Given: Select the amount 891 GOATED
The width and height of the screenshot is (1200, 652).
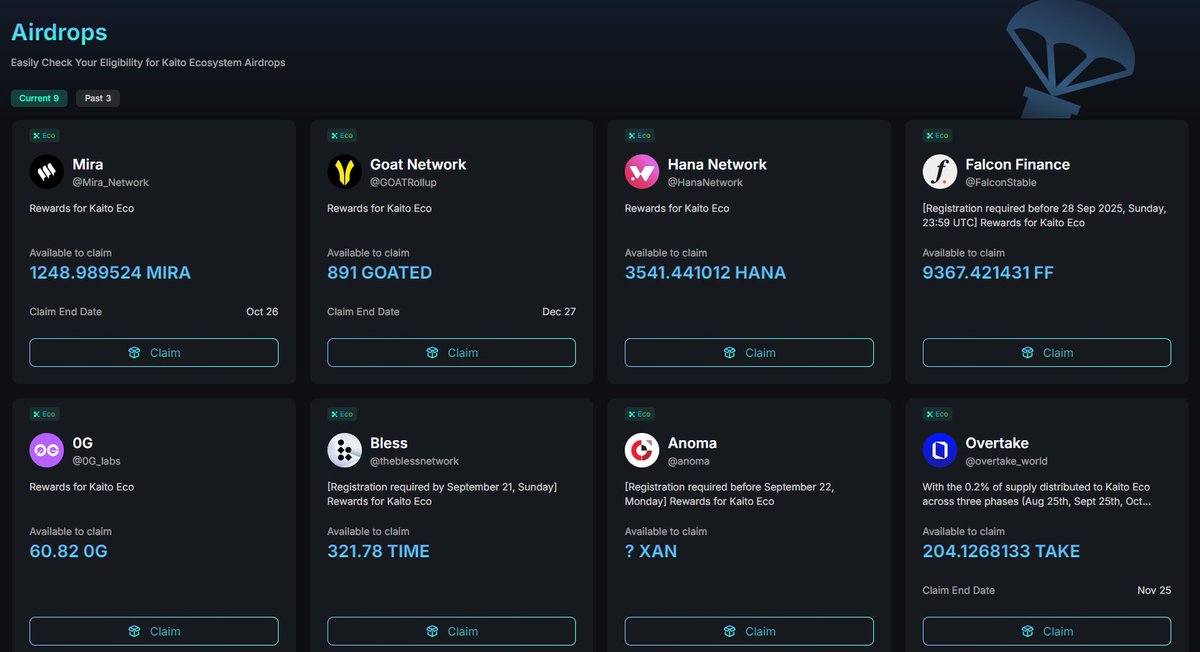Looking at the screenshot, I should [x=380, y=273].
